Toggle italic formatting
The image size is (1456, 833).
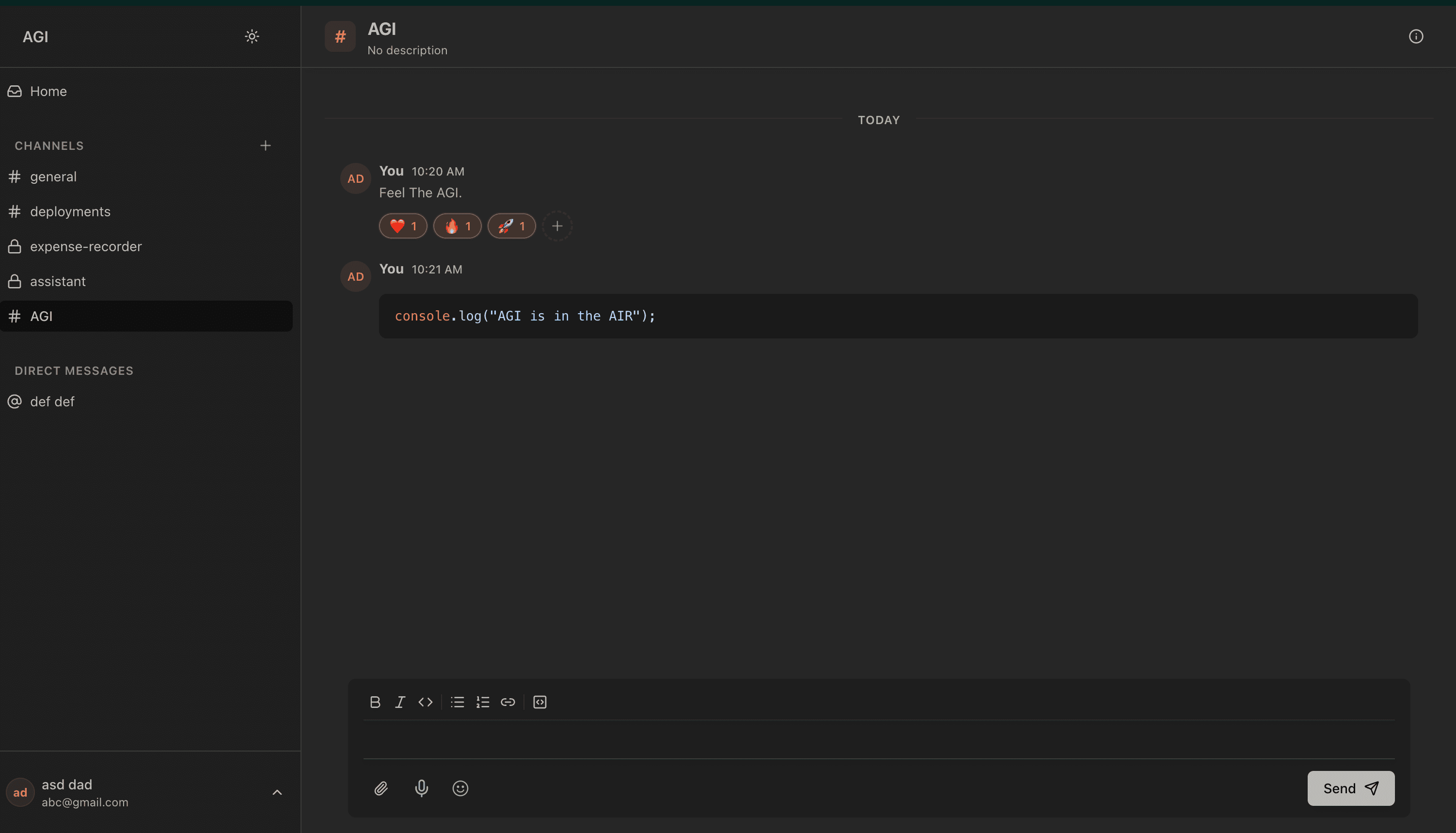(x=400, y=702)
